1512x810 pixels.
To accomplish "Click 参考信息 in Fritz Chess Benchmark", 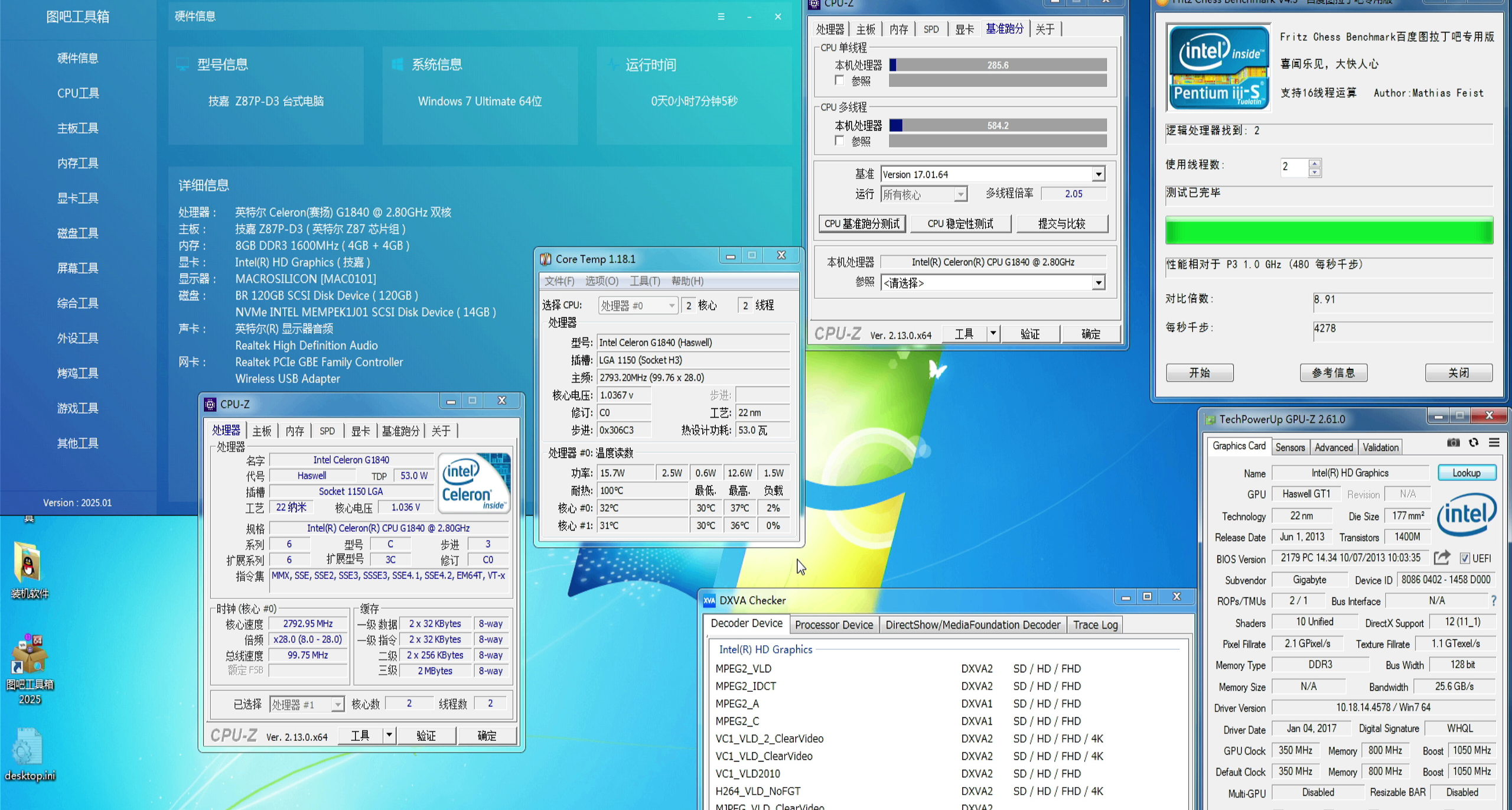I will (x=1334, y=373).
